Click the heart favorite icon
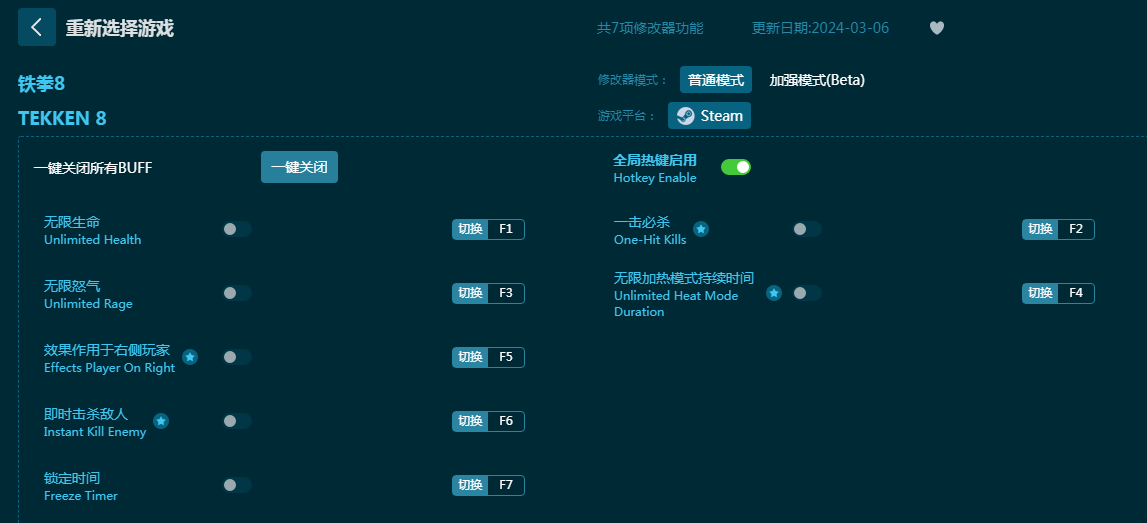The image size is (1147, 523). (x=936, y=28)
